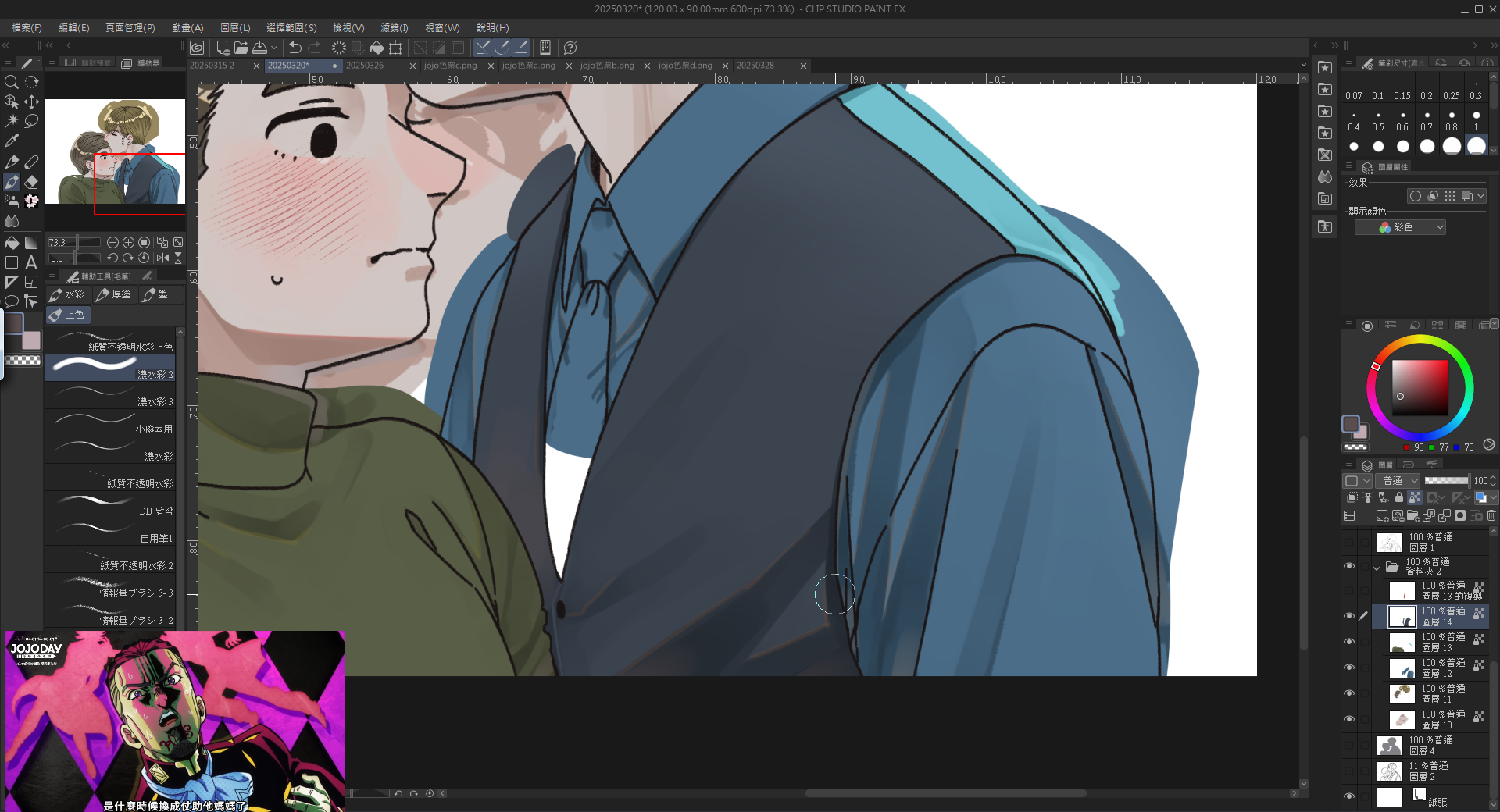Screen dimensions: 1500x812
Task: Click the navigator Flip horizontal icon
Action: (x=162, y=258)
